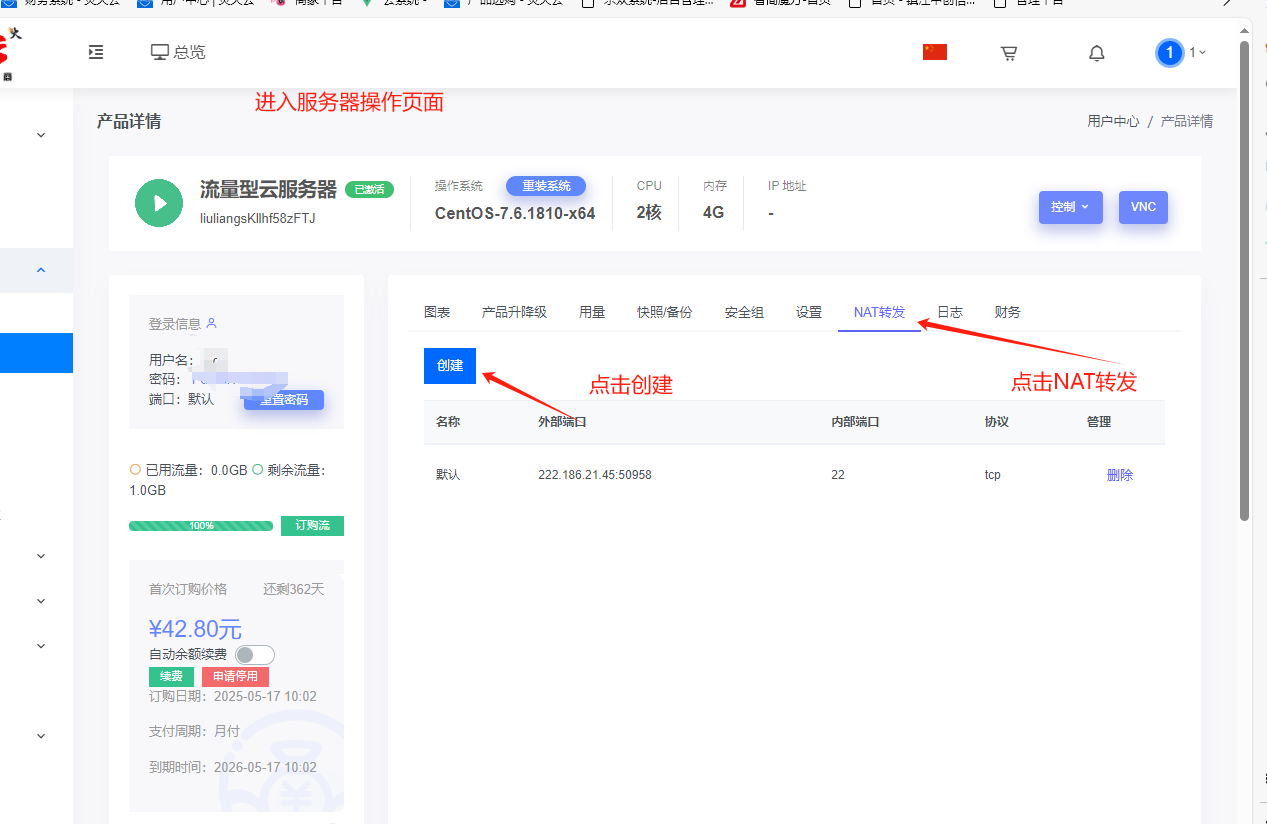Click 删除 link for default NAT rule
This screenshot has width=1267, height=824.
point(1120,475)
